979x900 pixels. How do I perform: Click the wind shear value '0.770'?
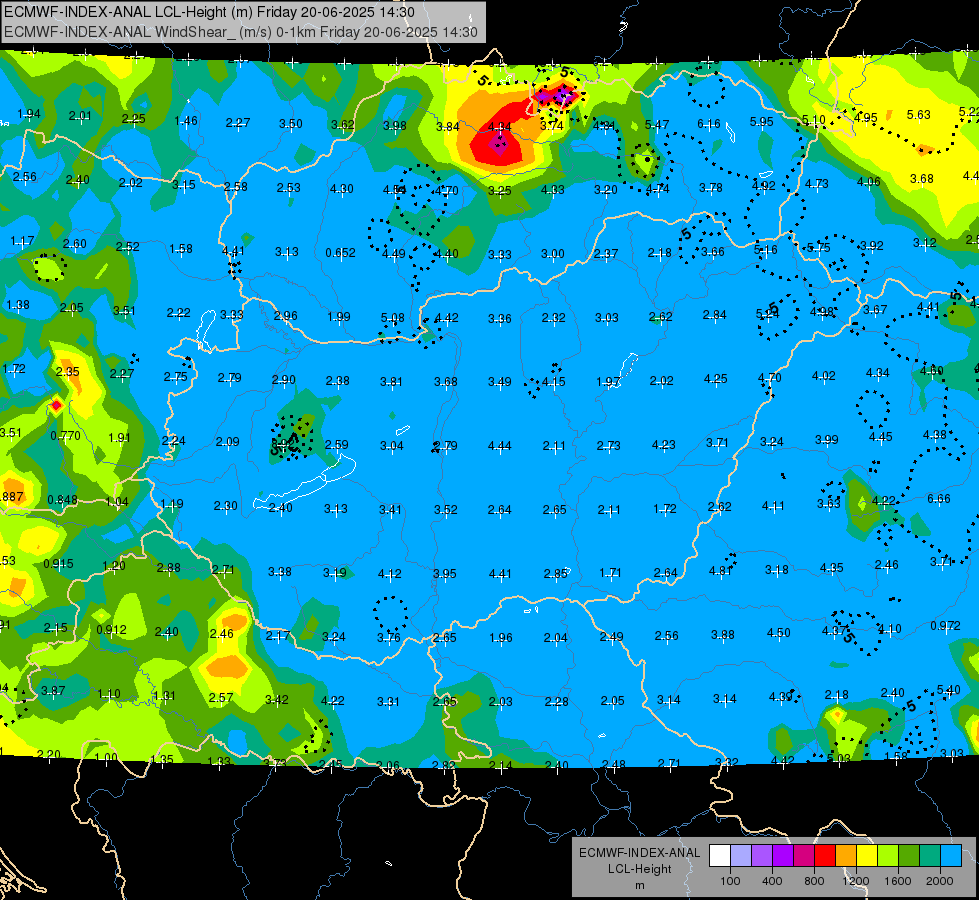[x=66, y=435]
